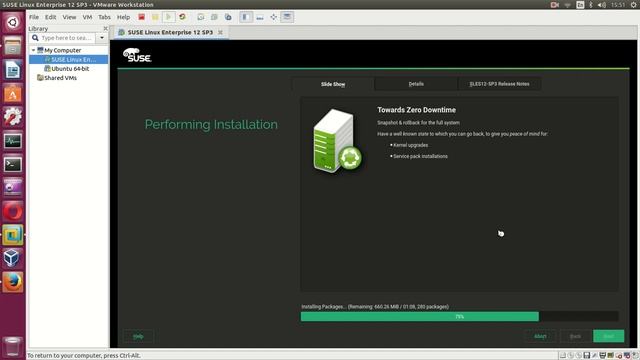Viewport: 640px width, 360px height.
Task: Click the printer status bar icon
Action: (602, 356)
